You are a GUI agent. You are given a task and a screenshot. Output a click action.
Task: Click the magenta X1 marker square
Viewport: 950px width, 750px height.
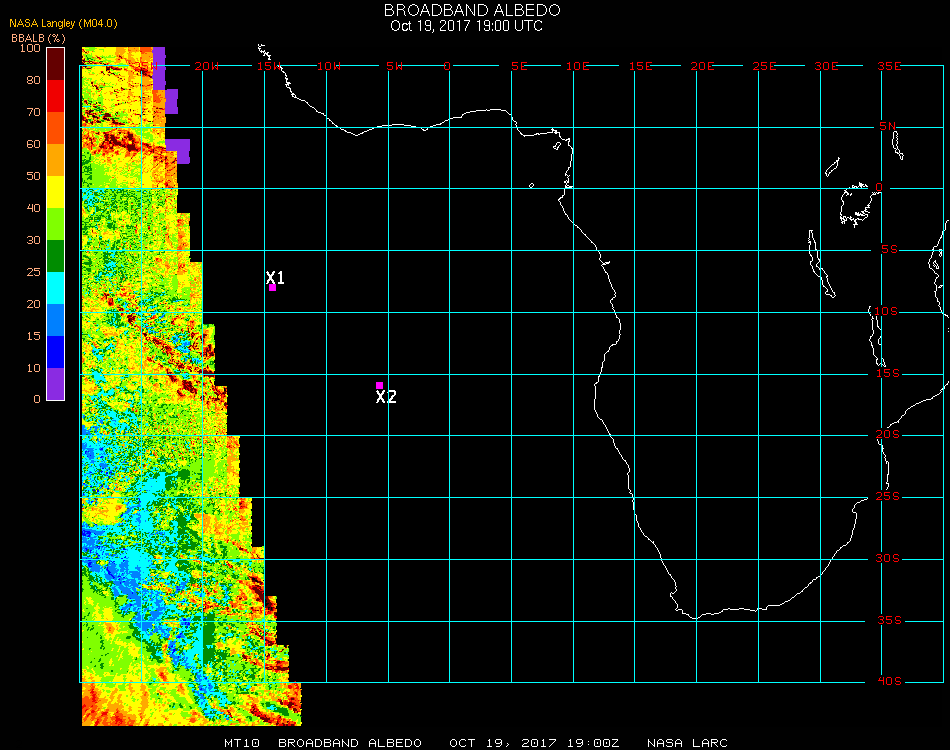point(273,288)
